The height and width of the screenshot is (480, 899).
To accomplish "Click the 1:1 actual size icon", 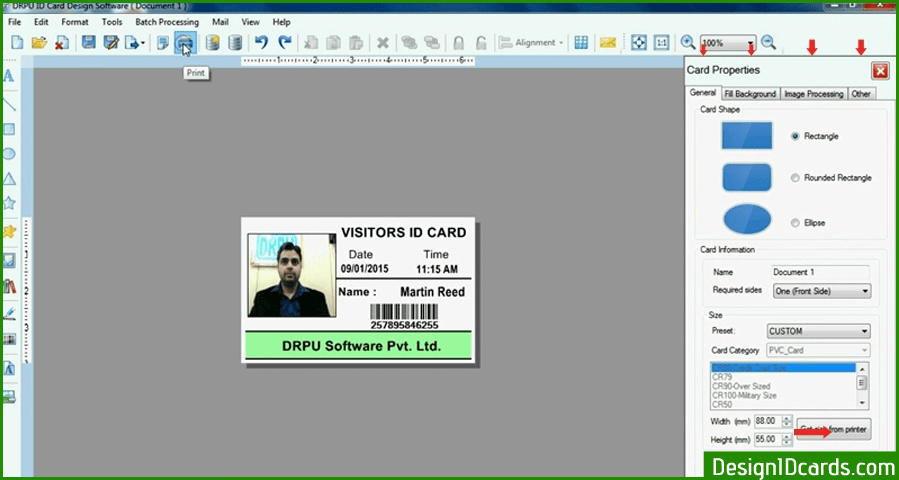I will pos(662,42).
